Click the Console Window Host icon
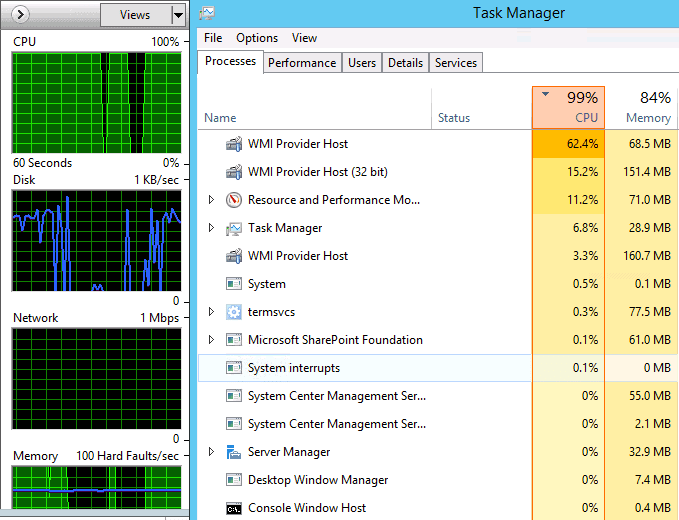Screen dimensions: 679x520 [234, 508]
